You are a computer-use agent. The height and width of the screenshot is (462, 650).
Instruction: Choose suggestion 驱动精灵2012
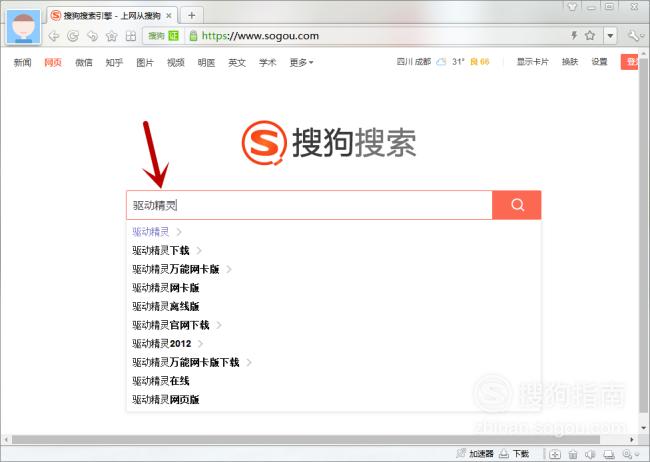[162, 344]
